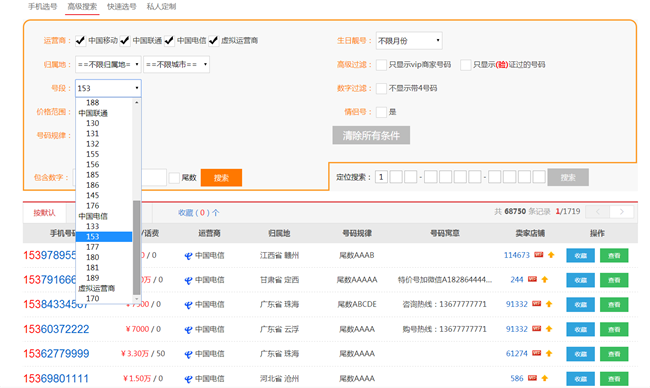Uncheck the 中国电信 carrier checkbox

pos(169,40)
